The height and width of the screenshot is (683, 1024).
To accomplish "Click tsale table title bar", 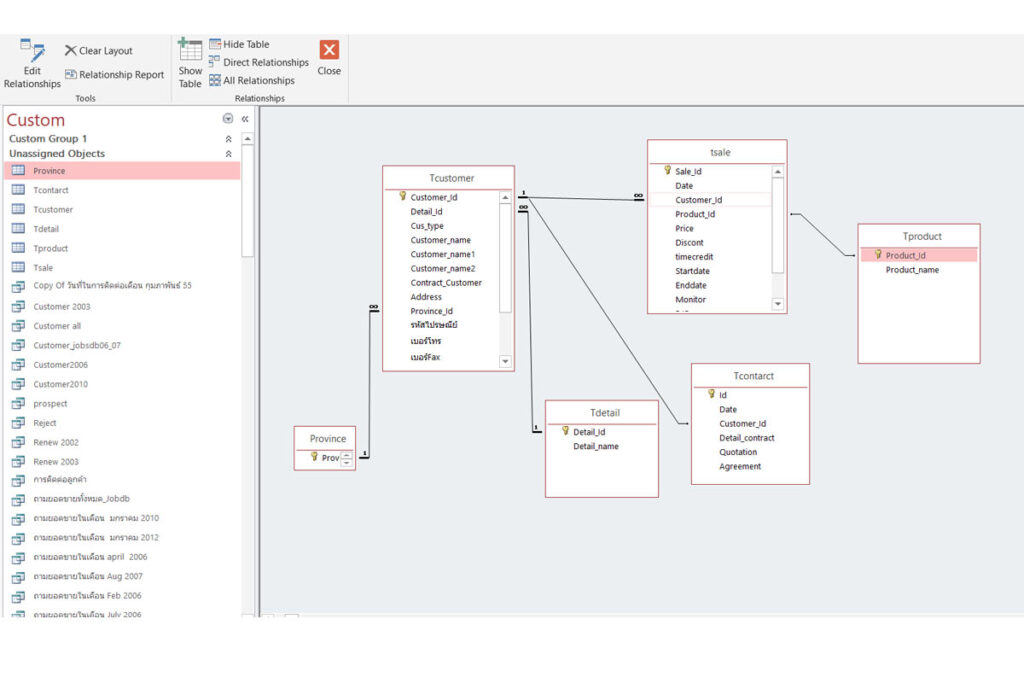I will tap(717, 152).
